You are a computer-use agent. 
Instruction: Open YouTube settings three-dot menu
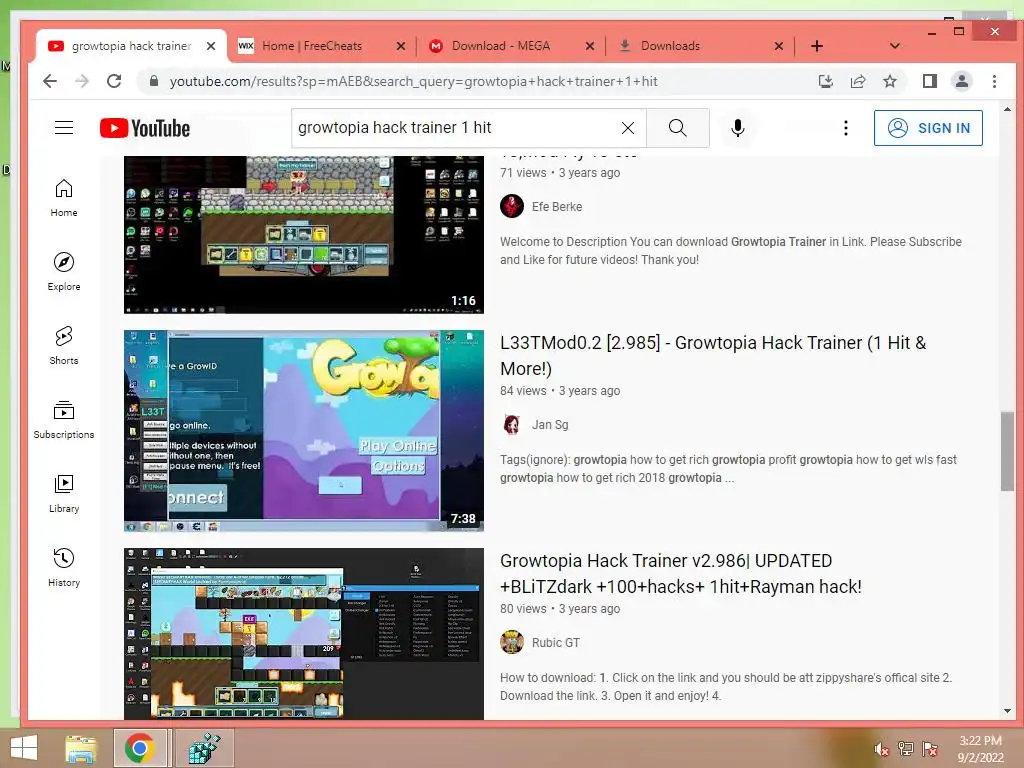coord(846,128)
